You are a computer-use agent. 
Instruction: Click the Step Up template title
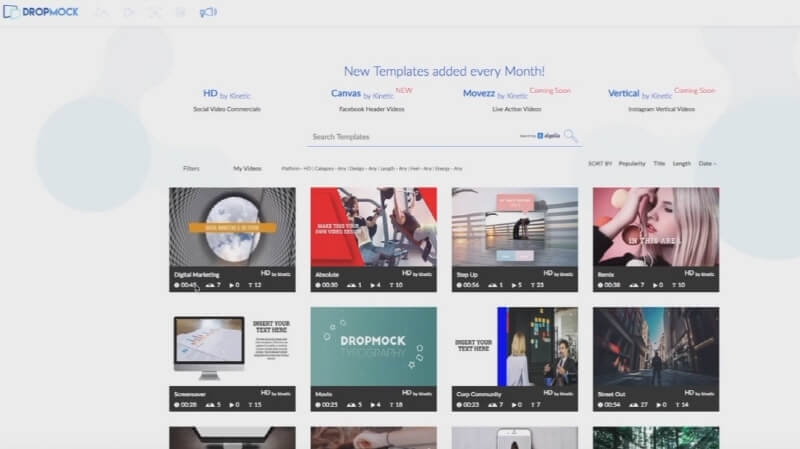(467, 275)
